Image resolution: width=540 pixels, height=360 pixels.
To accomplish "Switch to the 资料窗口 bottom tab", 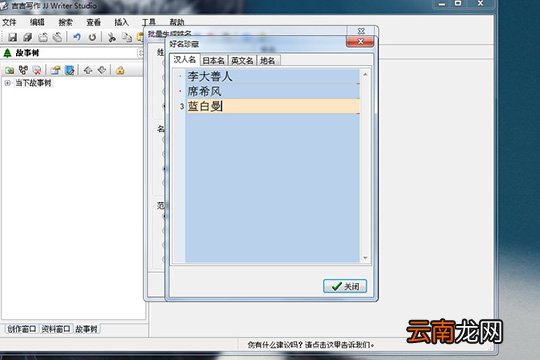I will coord(56,329).
